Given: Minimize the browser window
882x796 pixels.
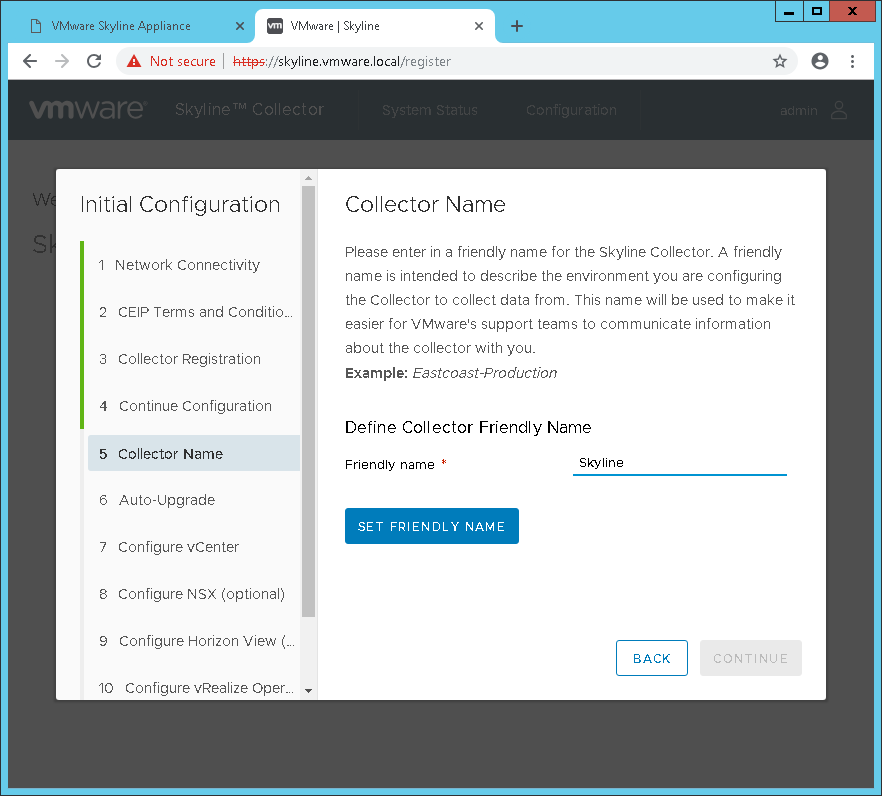Looking at the screenshot, I should pyautogui.click(x=789, y=11).
